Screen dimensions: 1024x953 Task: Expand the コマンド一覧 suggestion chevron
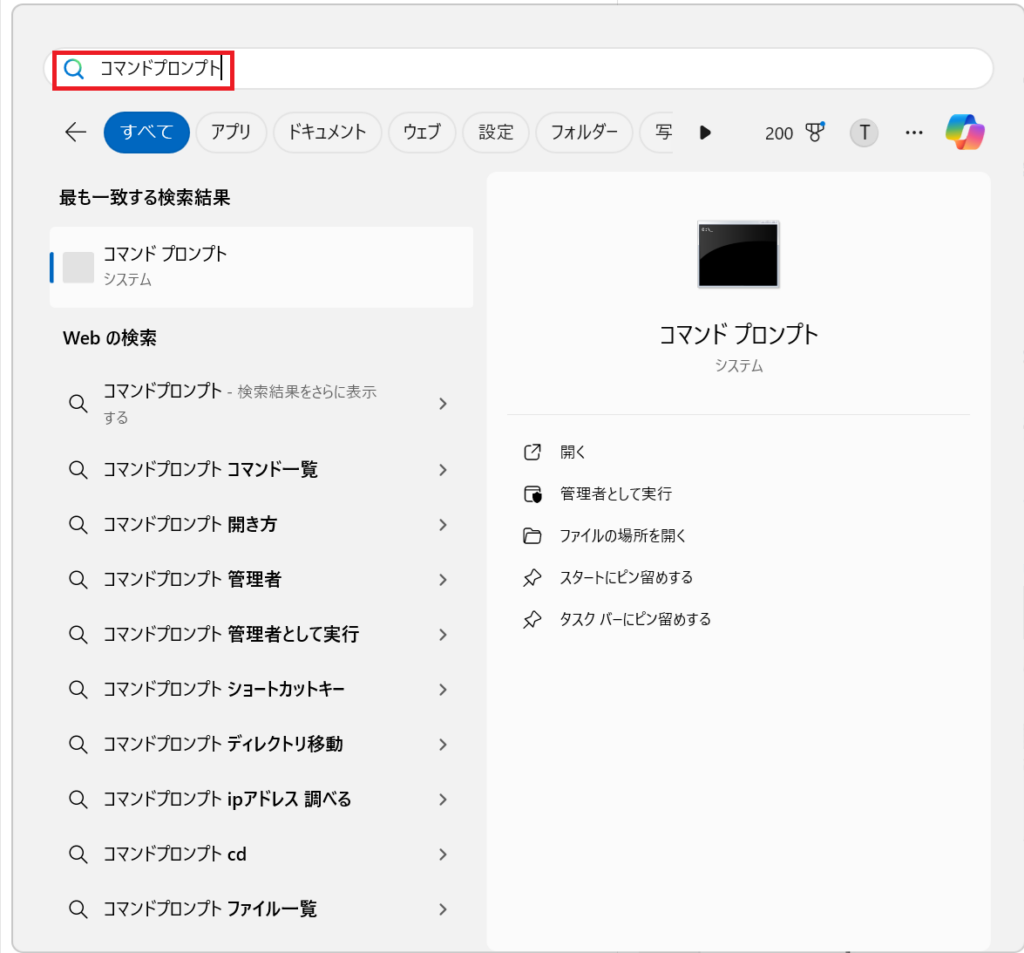443,470
